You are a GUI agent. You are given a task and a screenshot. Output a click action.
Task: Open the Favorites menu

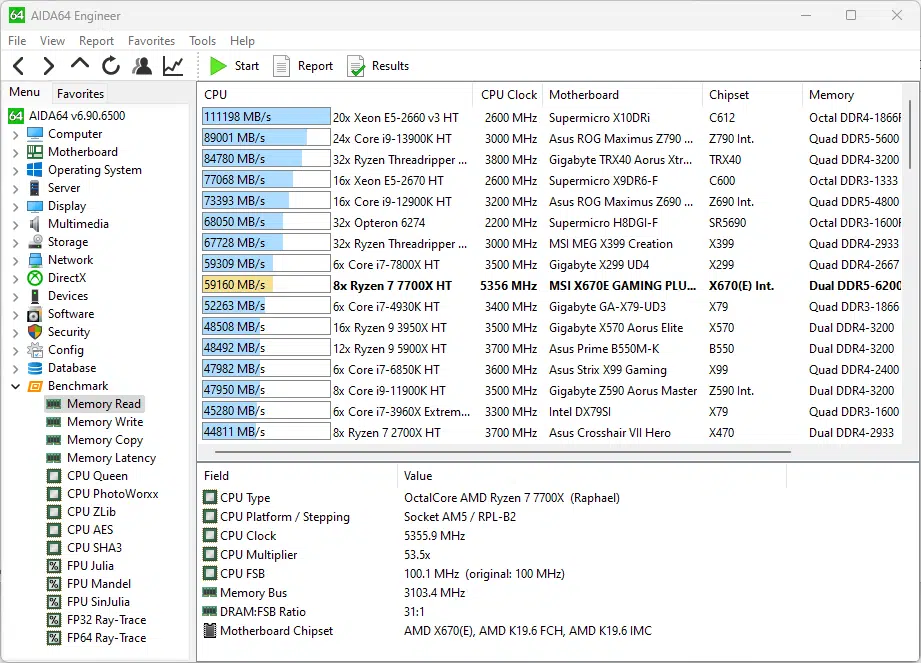[151, 41]
